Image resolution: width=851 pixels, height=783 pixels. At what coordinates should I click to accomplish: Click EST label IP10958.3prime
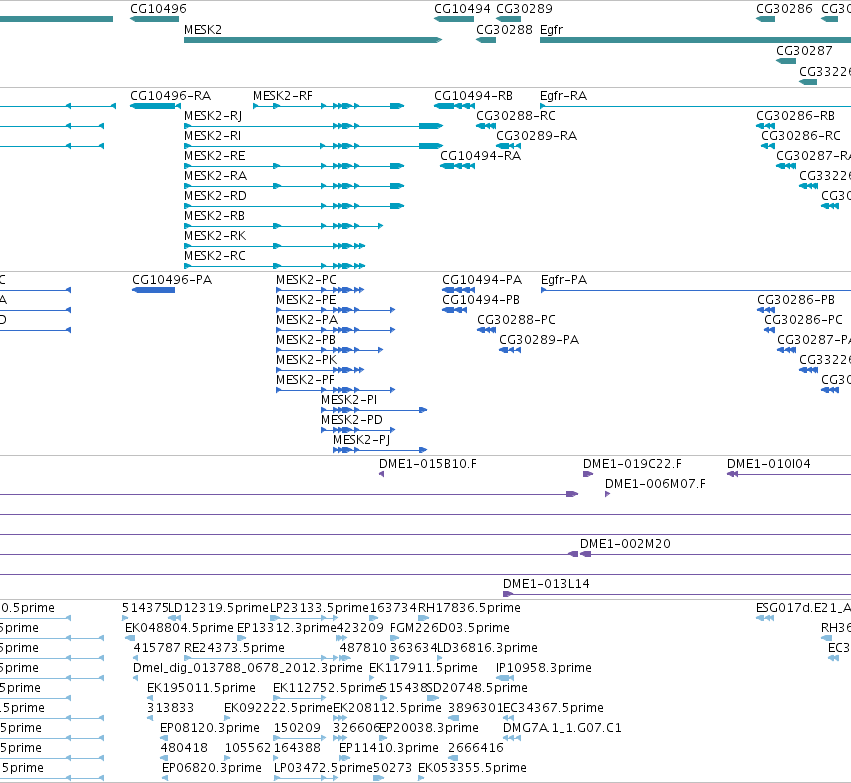coord(544,668)
